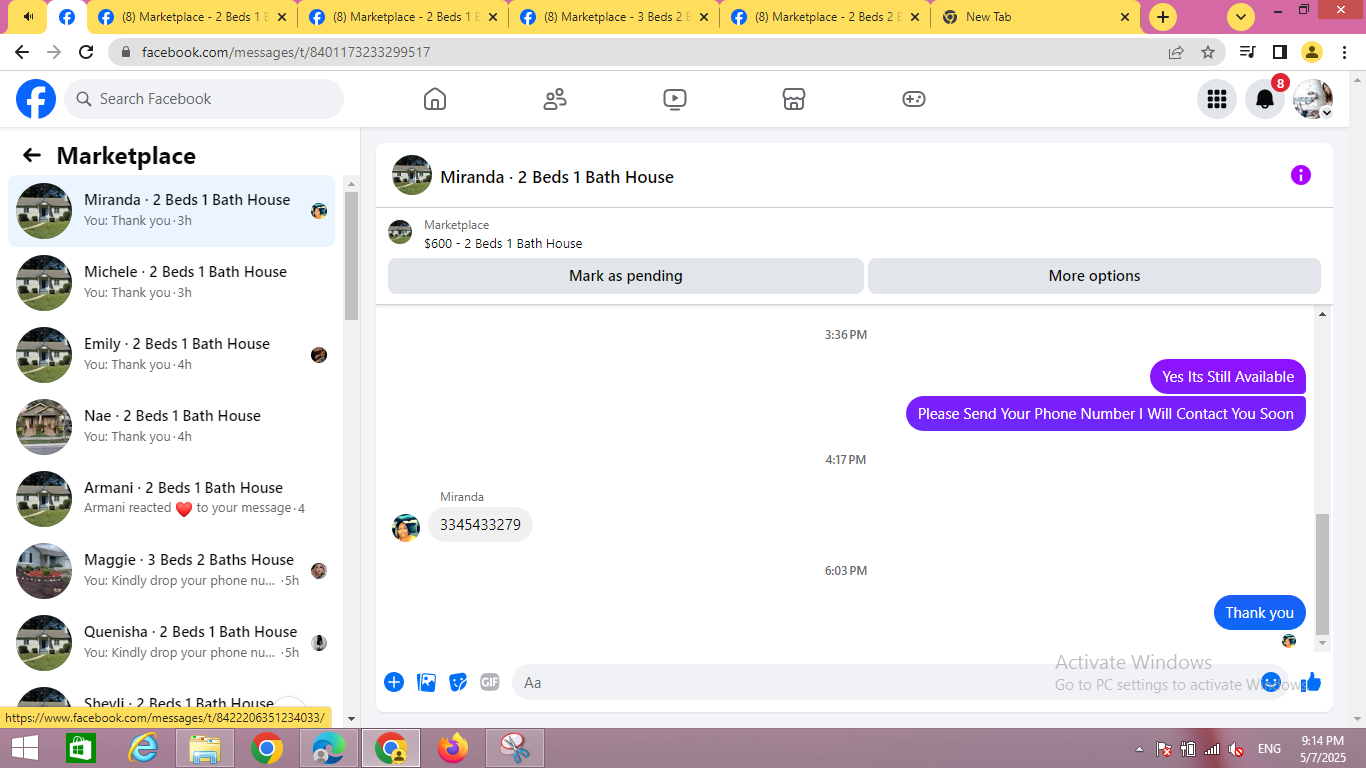Click the conversation list scrollbar thumb
Screen dimensions: 1366x768
pyautogui.click(x=351, y=256)
